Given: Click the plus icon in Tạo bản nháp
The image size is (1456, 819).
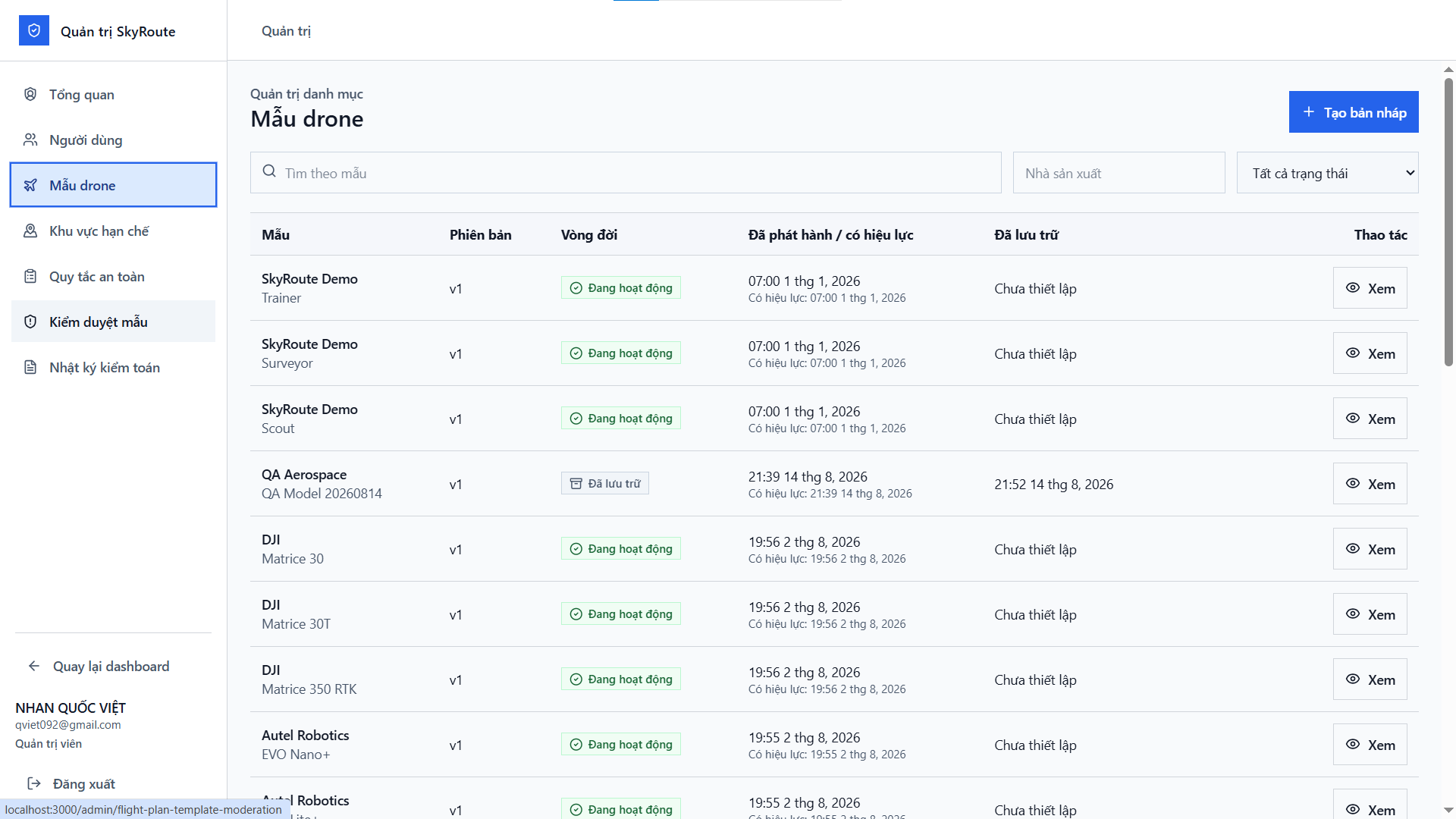Looking at the screenshot, I should point(1309,112).
